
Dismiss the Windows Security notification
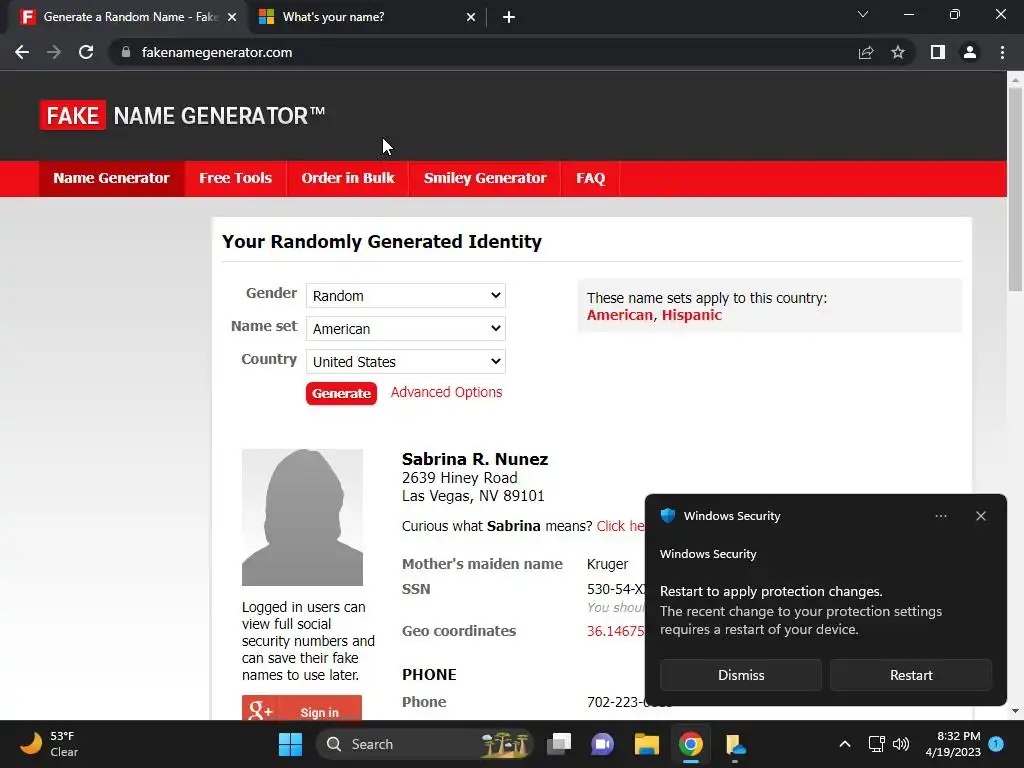point(741,675)
